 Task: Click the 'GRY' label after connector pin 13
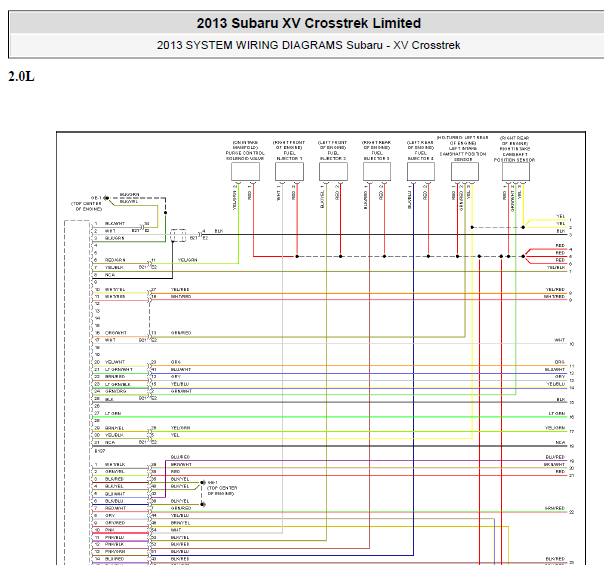[176, 376]
